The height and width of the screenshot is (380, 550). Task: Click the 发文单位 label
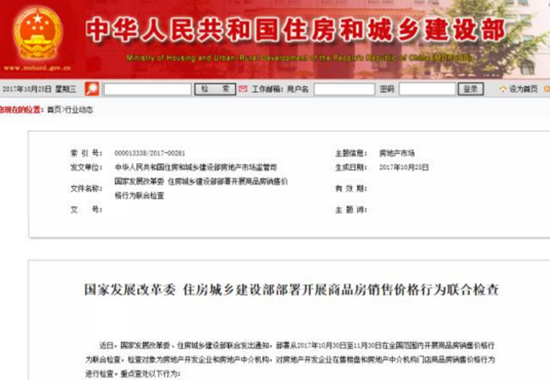(86, 167)
